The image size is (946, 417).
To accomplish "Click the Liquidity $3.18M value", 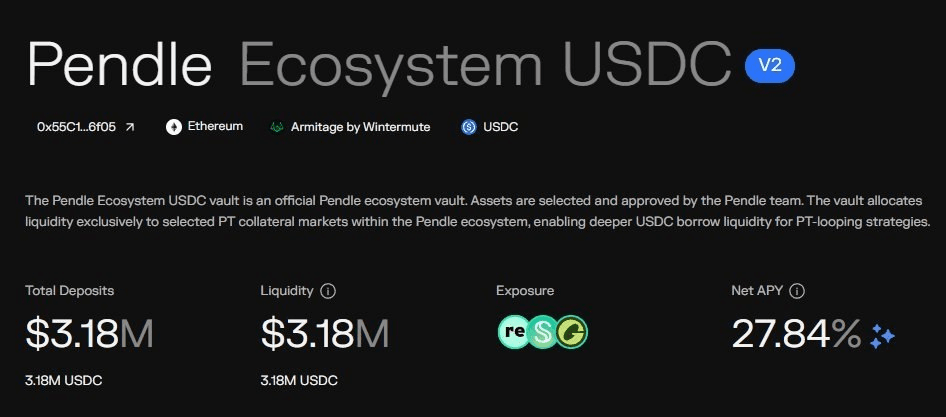I will (325, 334).
